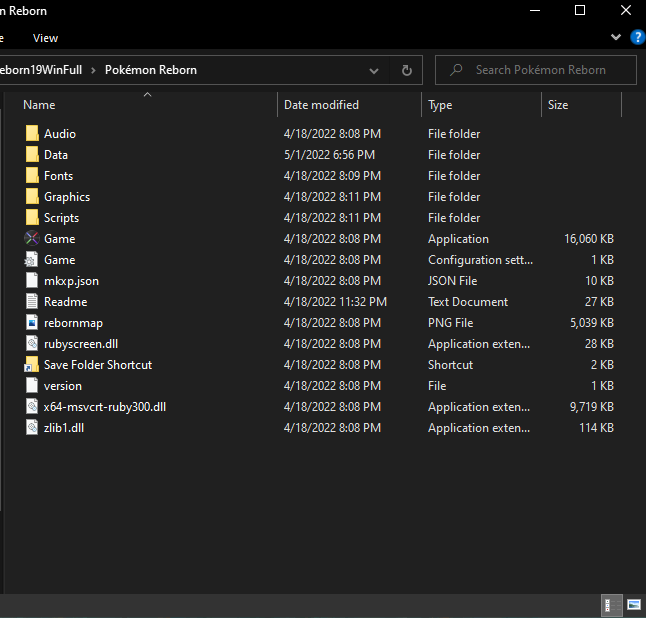Screen dimensions: 646x618
Task: Select the Scripts folder icon
Action: [x=32, y=218]
